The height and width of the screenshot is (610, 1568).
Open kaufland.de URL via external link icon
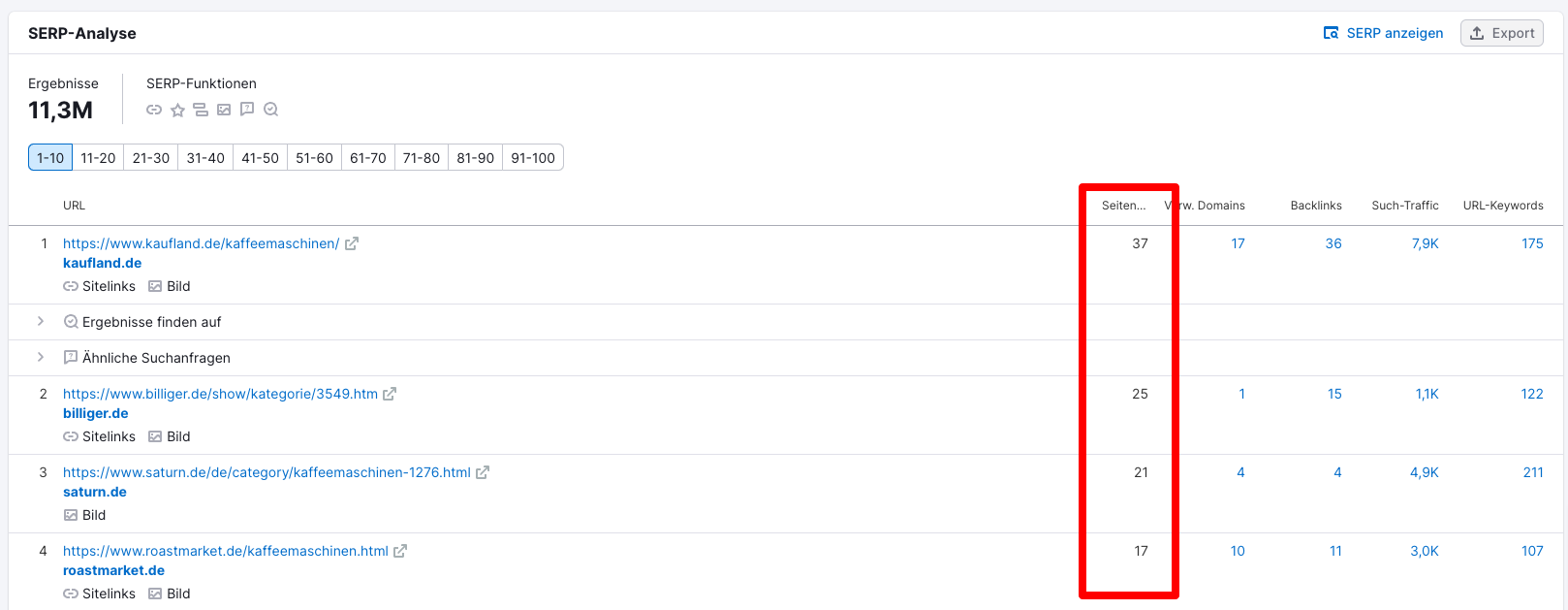pyautogui.click(x=352, y=243)
